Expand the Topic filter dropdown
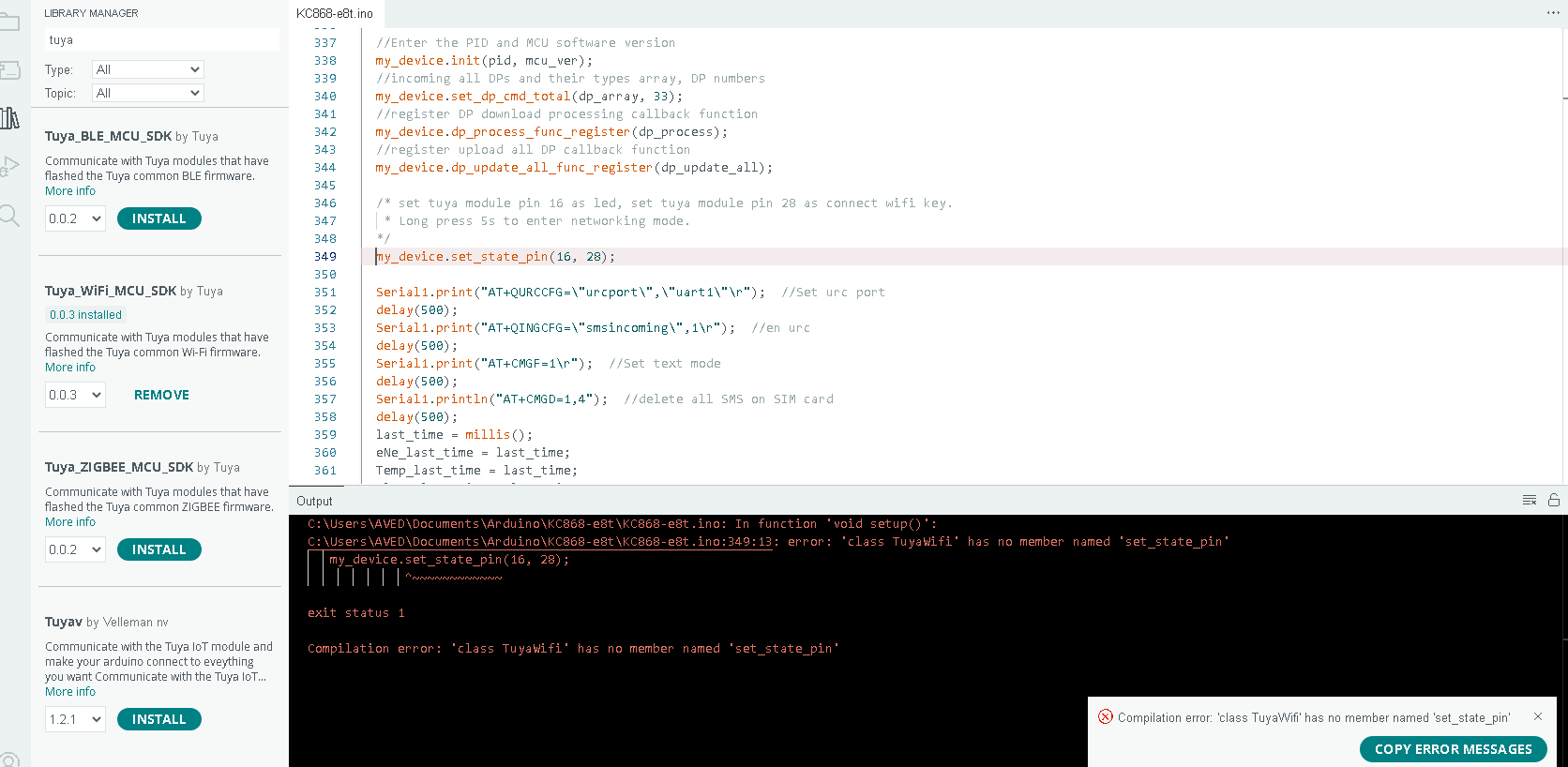Viewport: 1568px width, 767px height. point(147,93)
